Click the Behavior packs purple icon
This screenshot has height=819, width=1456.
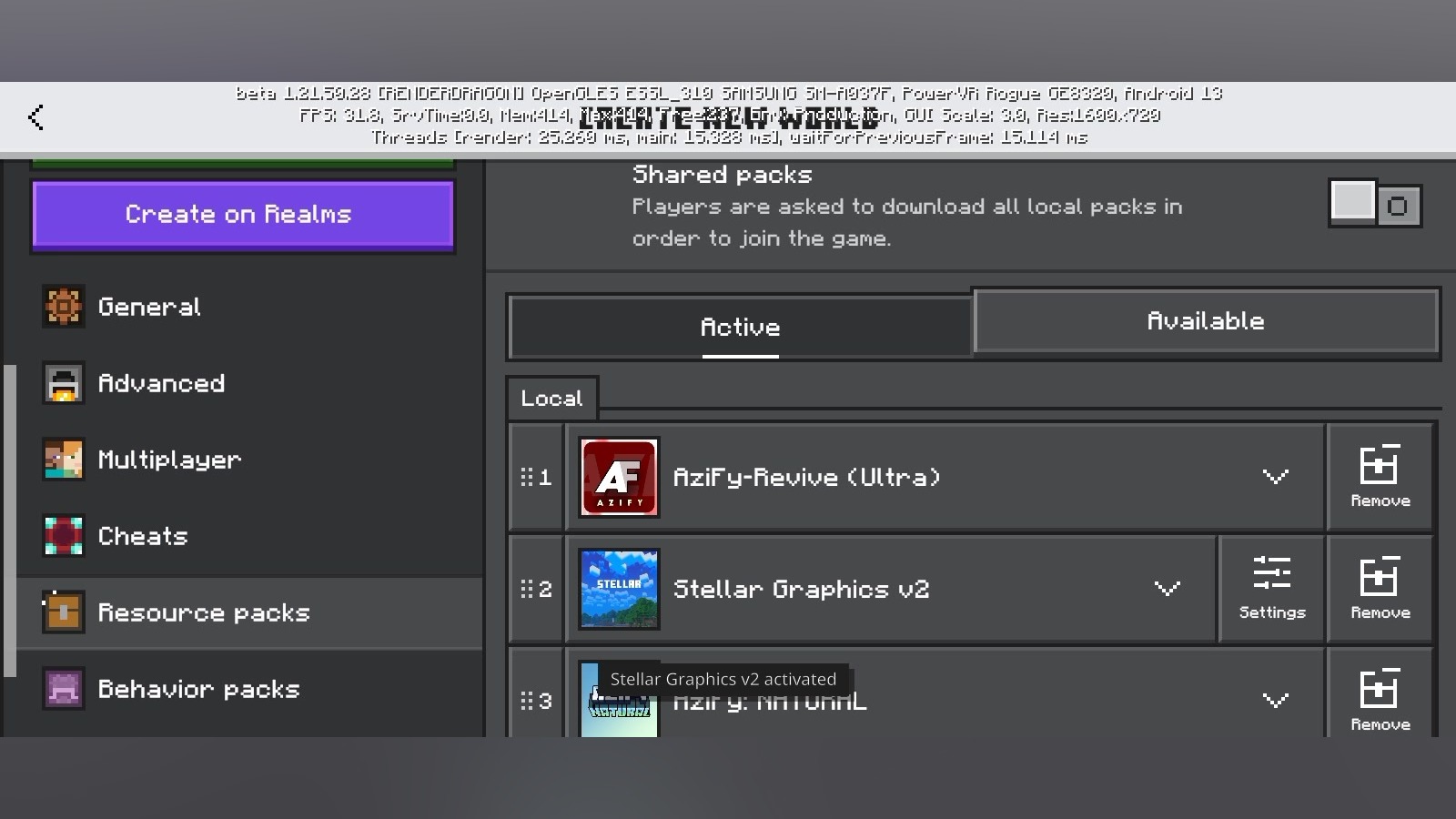tap(63, 689)
